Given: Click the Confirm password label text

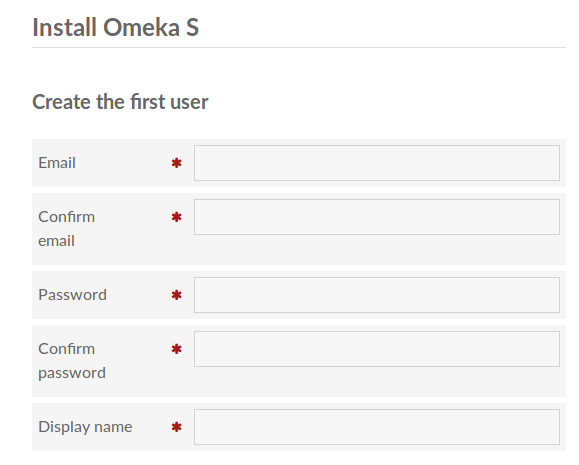Looking at the screenshot, I should pyautogui.click(x=72, y=361).
